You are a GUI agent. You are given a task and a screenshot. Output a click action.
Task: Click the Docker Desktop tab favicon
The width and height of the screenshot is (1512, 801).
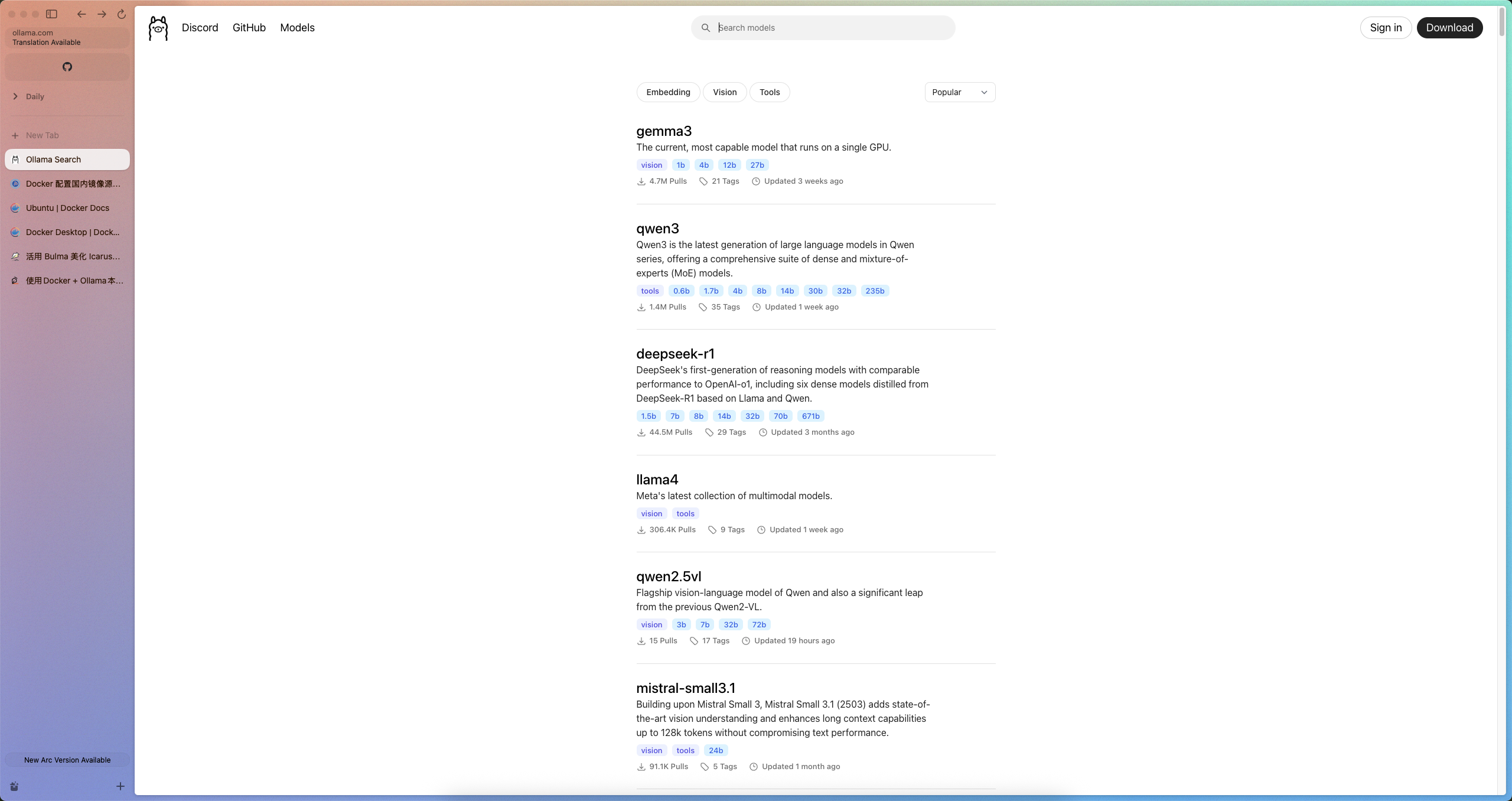point(16,232)
